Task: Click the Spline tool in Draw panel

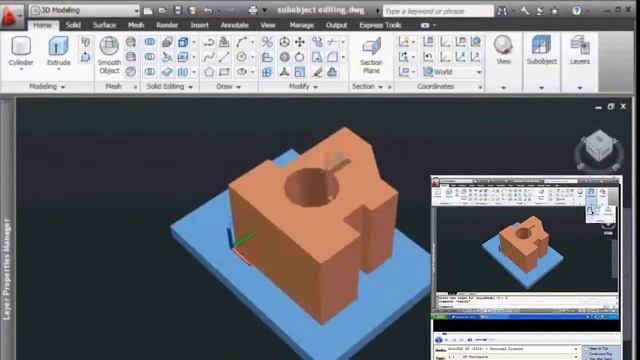Action: click(x=209, y=57)
